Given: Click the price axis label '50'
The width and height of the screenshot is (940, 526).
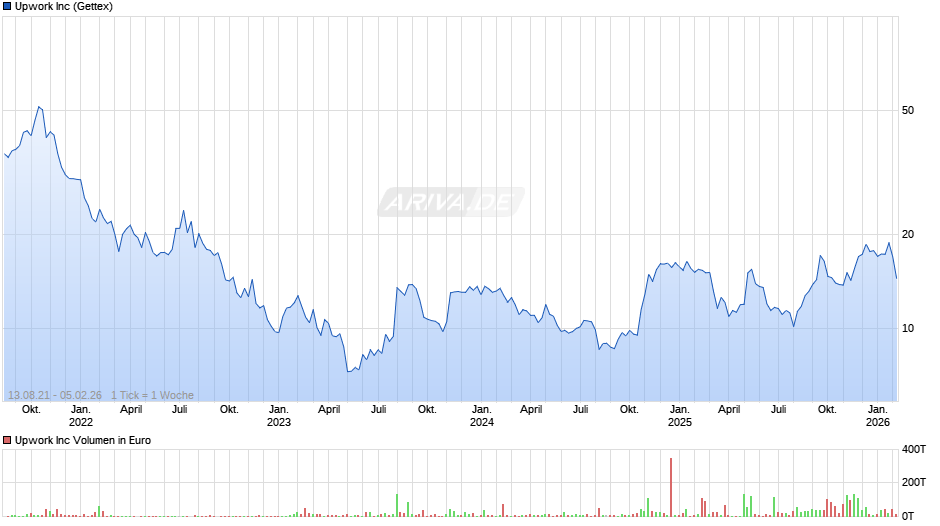Looking at the screenshot, I should (908, 110).
